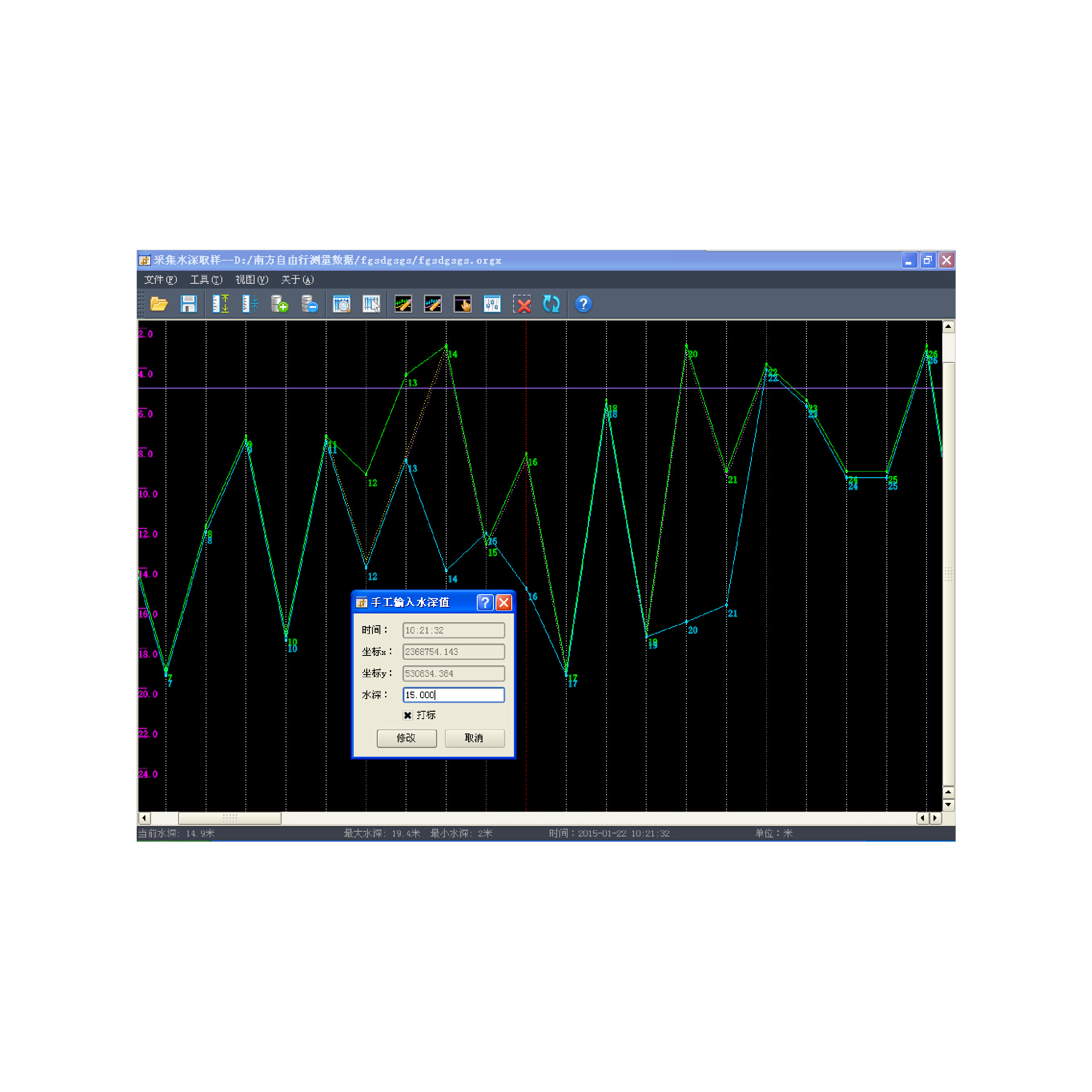Click the sliders settings toolbar icon
The image size is (1092, 1092).
click(x=492, y=304)
